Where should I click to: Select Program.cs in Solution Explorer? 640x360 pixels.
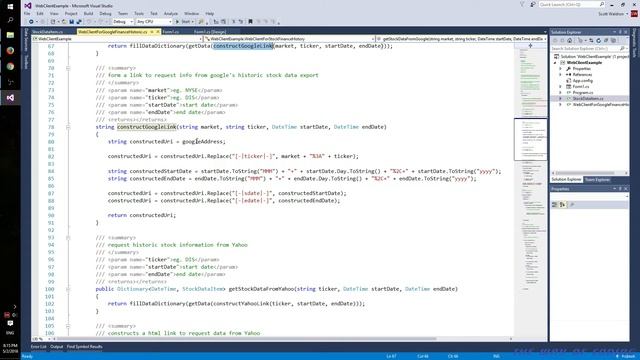(x=582, y=93)
